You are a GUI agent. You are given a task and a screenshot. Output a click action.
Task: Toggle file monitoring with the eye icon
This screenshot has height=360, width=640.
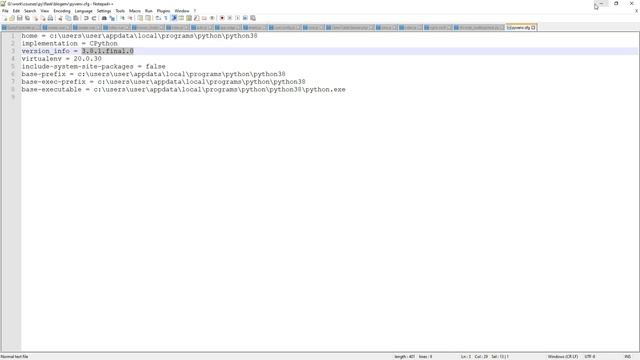click(212, 18)
